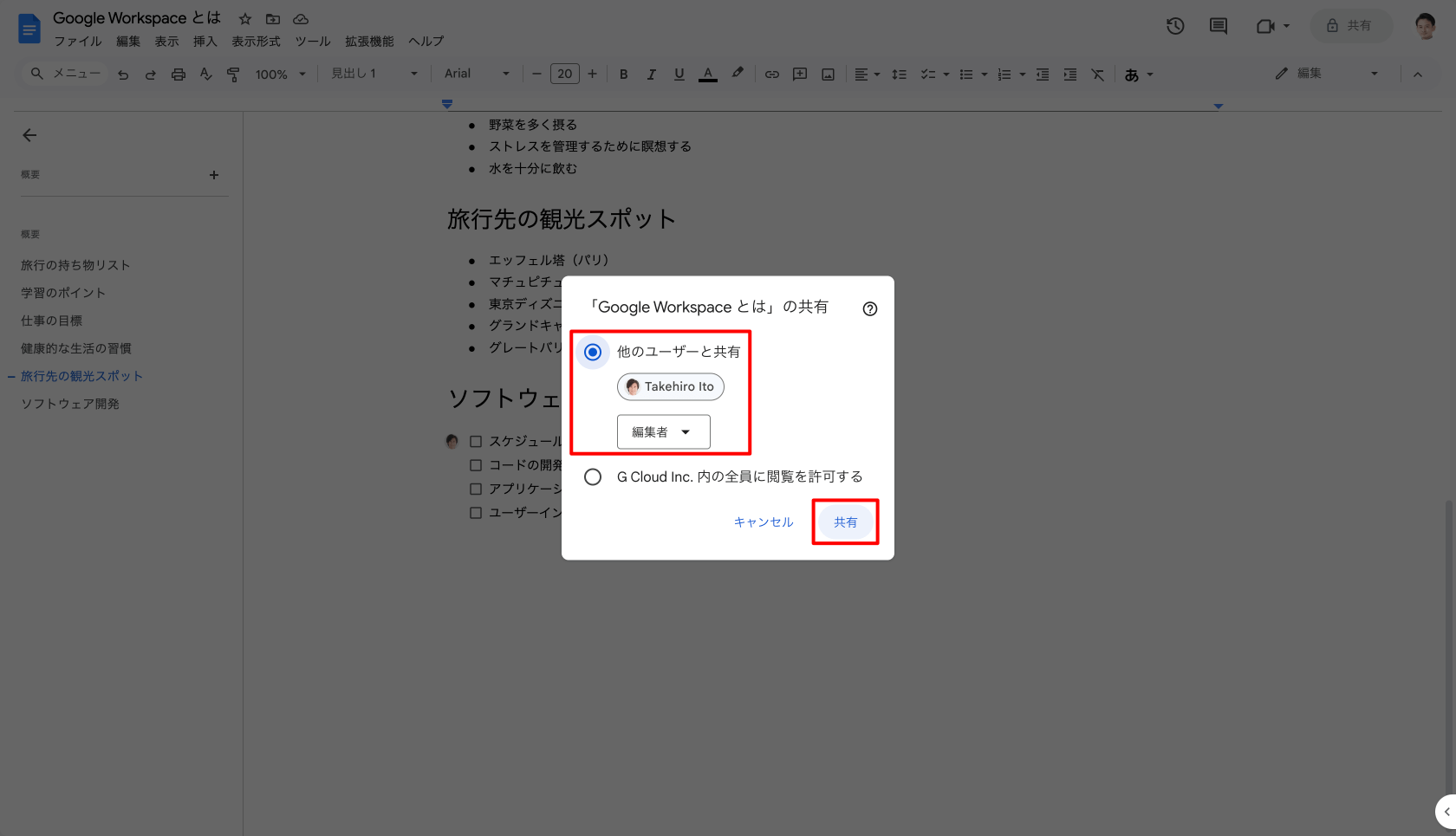Check the cloud save status icon
Image resolution: width=1456 pixels, height=836 pixels.
[x=301, y=19]
